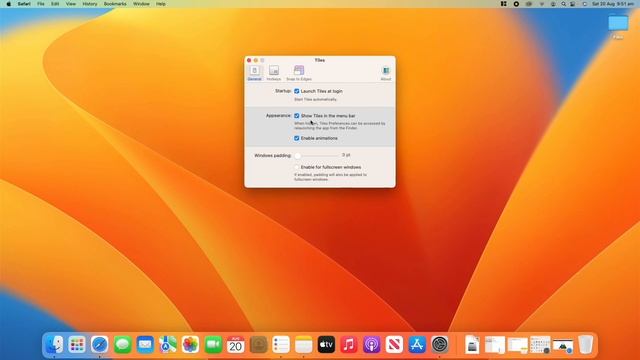Open the blue folder on the desktop
The image size is (640, 360).
tap(618, 23)
